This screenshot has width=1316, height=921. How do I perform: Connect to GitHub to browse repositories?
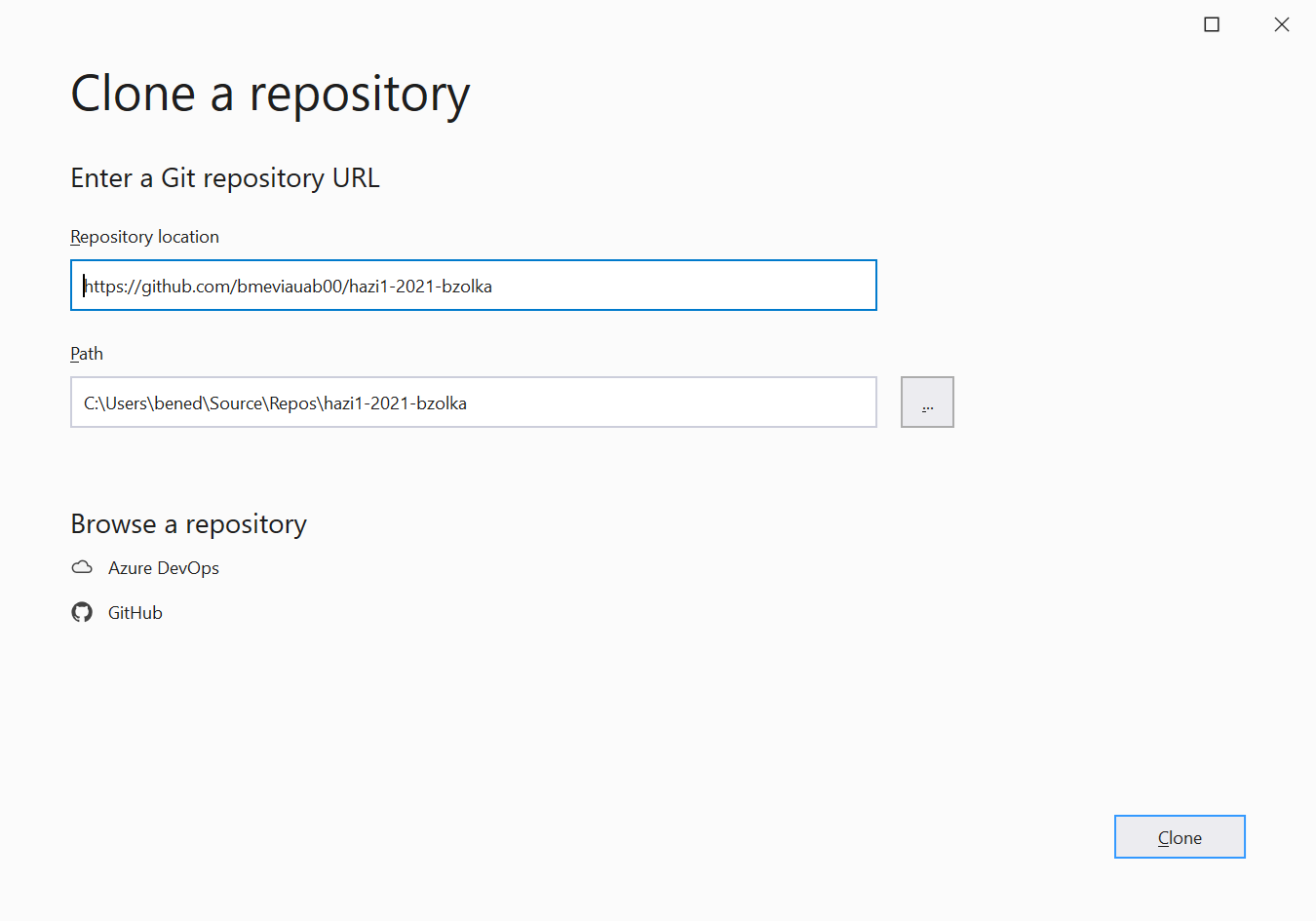(x=135, y=612)
